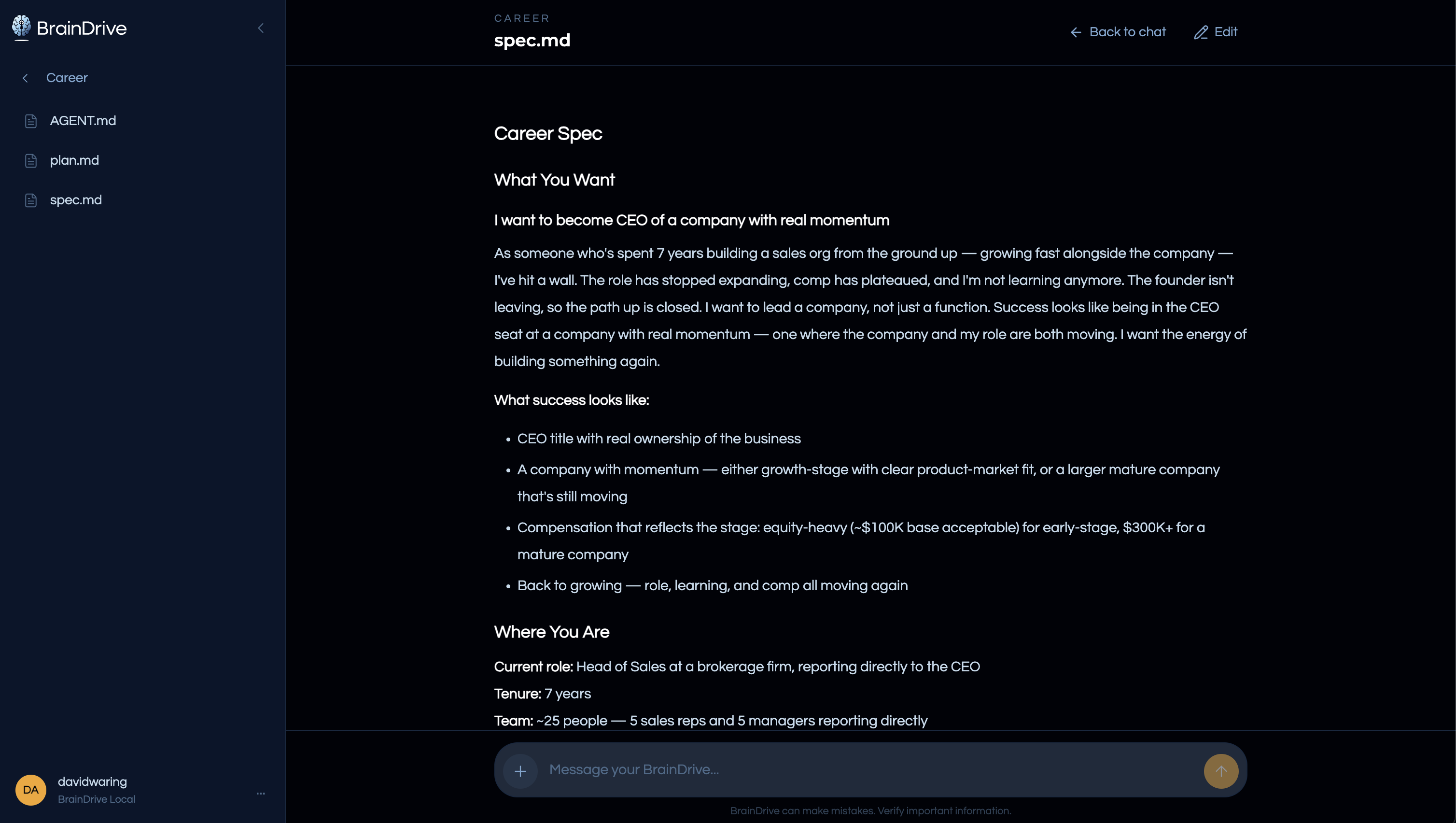Open the plan.md file

point(74,160)
